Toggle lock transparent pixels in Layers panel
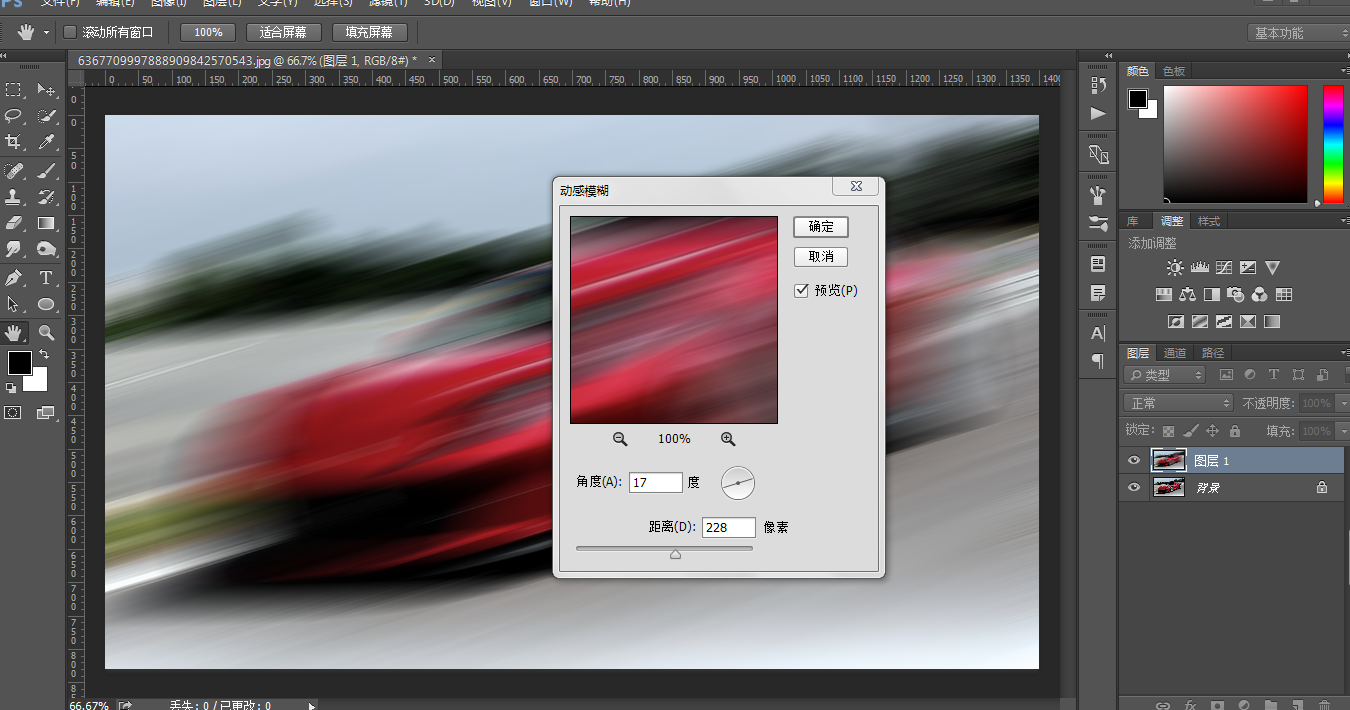 click(1168, 431)
